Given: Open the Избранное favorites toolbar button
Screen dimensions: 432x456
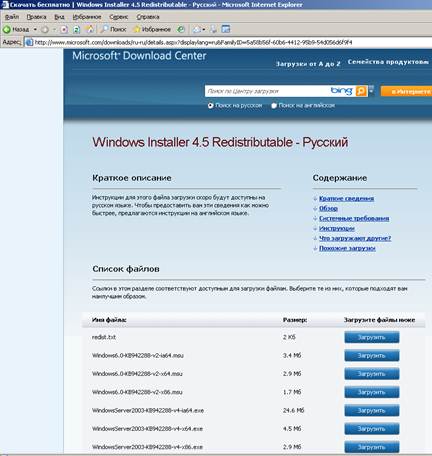Looking at the screenshot, I should [152, 30].
